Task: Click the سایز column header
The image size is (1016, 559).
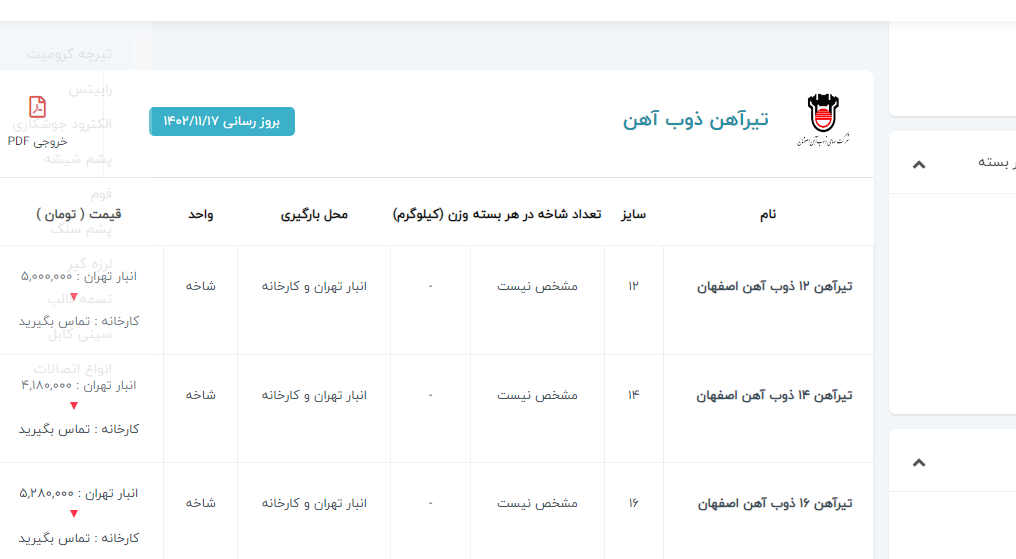Action: 633,214
